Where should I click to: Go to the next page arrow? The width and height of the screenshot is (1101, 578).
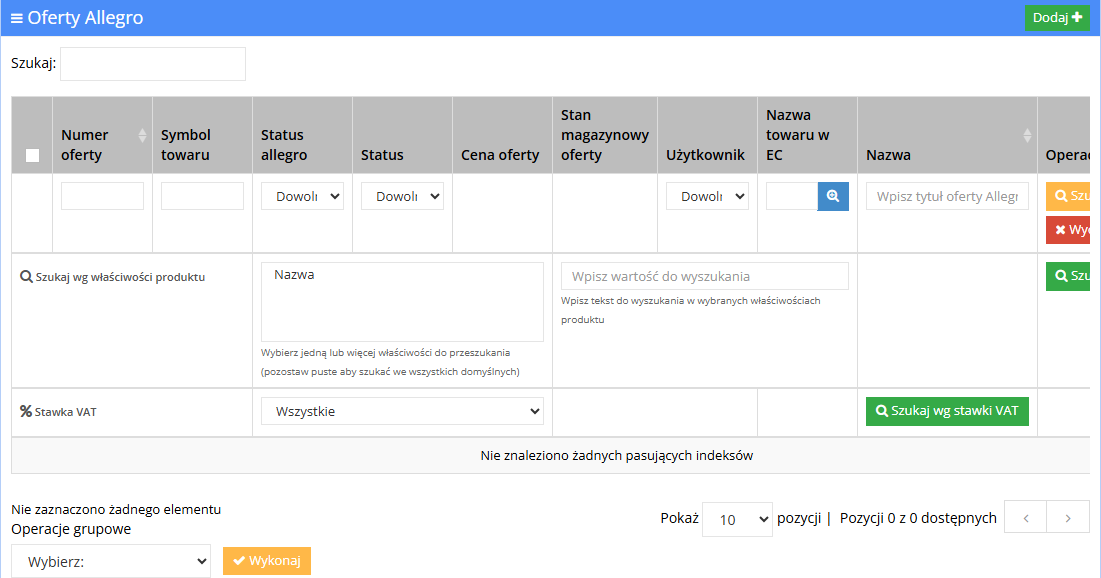[x=1068, y=518]
